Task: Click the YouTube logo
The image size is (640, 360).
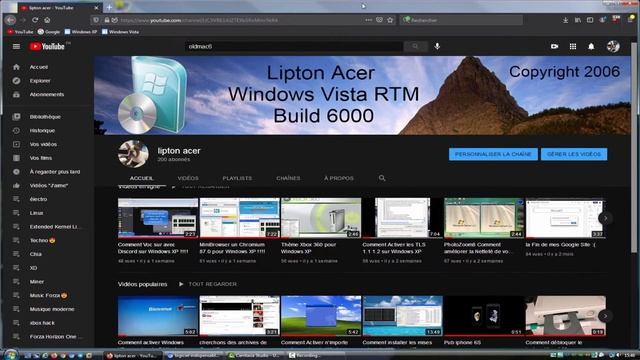Action: pyautogui.click(x=47, y=47)
